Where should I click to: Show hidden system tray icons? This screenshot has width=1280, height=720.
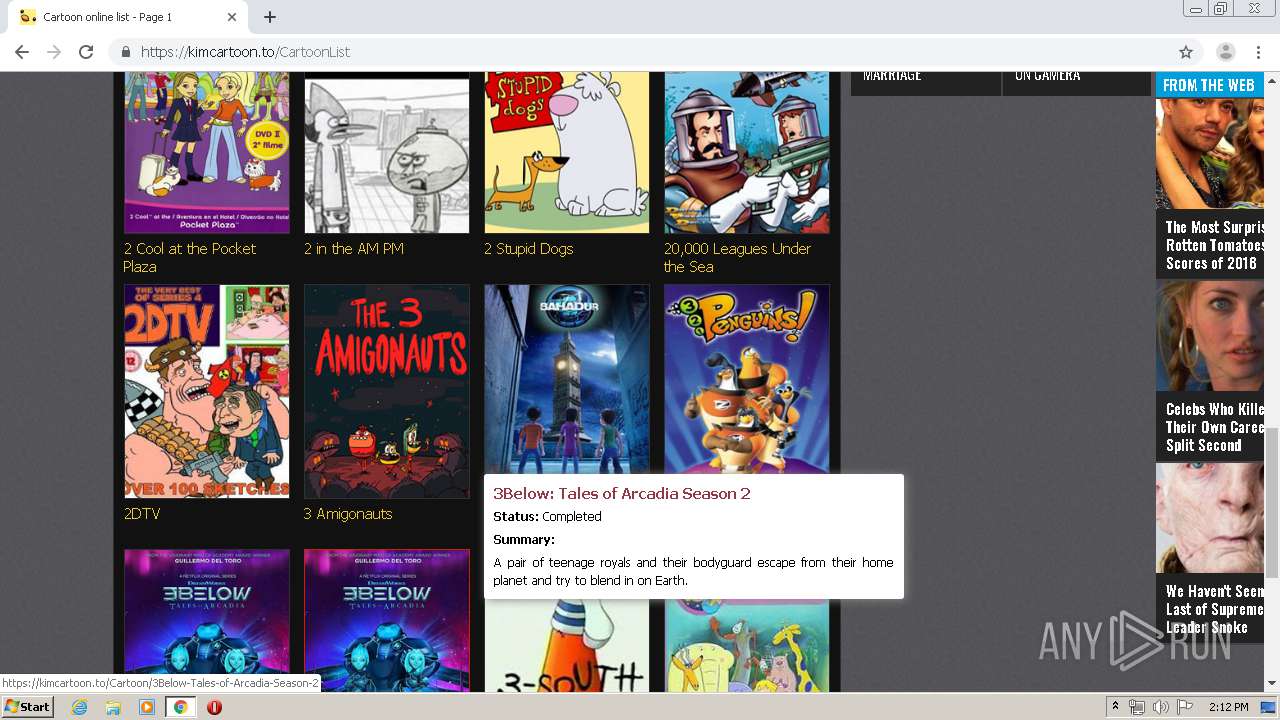(x=1115, y=707)
